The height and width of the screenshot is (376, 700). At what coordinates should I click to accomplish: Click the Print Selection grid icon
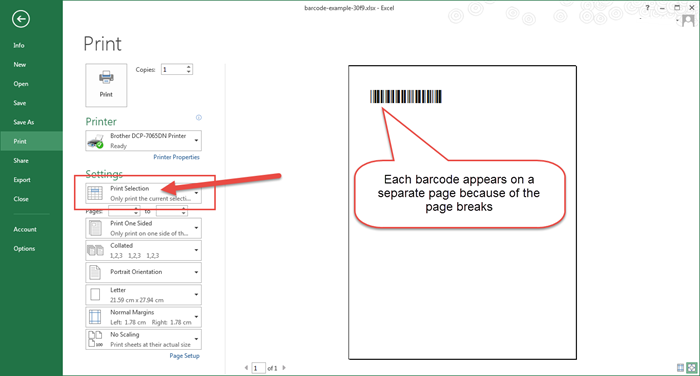point(95,193)
